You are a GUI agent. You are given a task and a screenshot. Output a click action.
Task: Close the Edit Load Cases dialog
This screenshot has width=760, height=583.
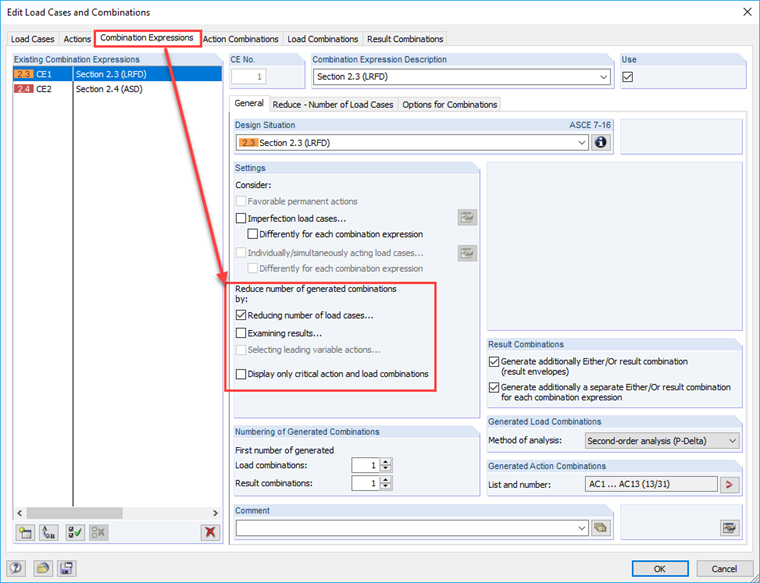(747, 12)
